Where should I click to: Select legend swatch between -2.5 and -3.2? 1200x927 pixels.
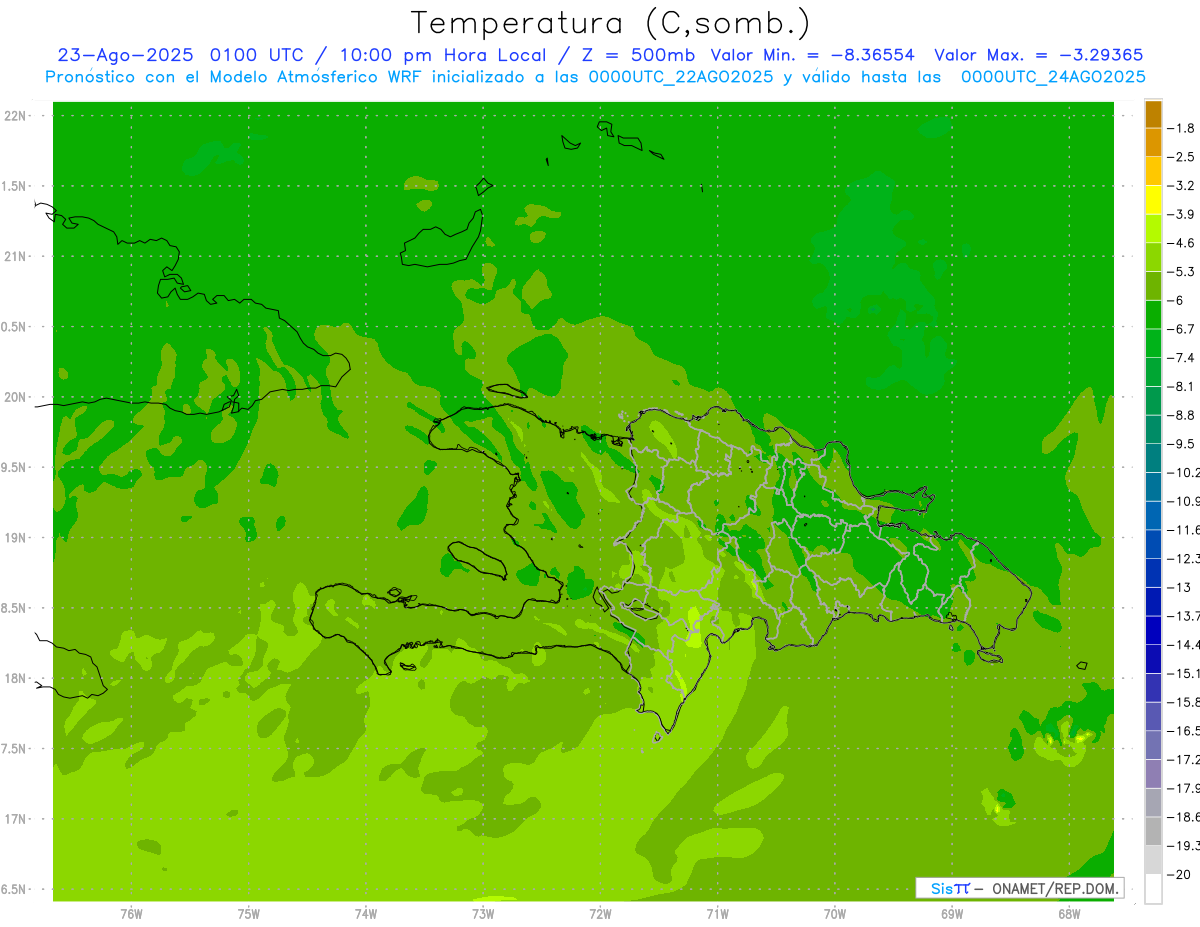[x=1153, y=171]
